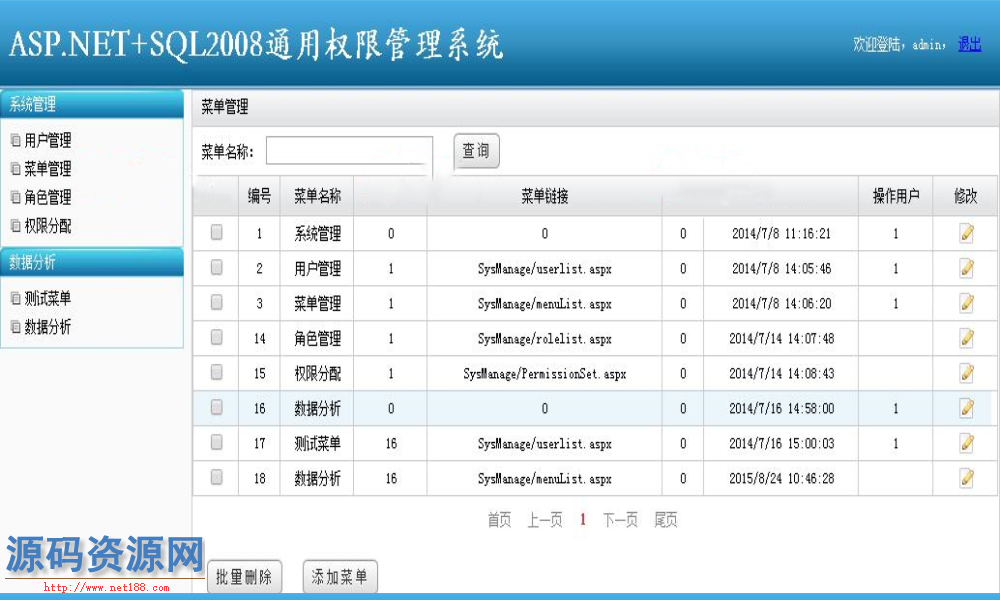
Task: Select checkbox for row 3 菜单管理
Action: (217, 302)
